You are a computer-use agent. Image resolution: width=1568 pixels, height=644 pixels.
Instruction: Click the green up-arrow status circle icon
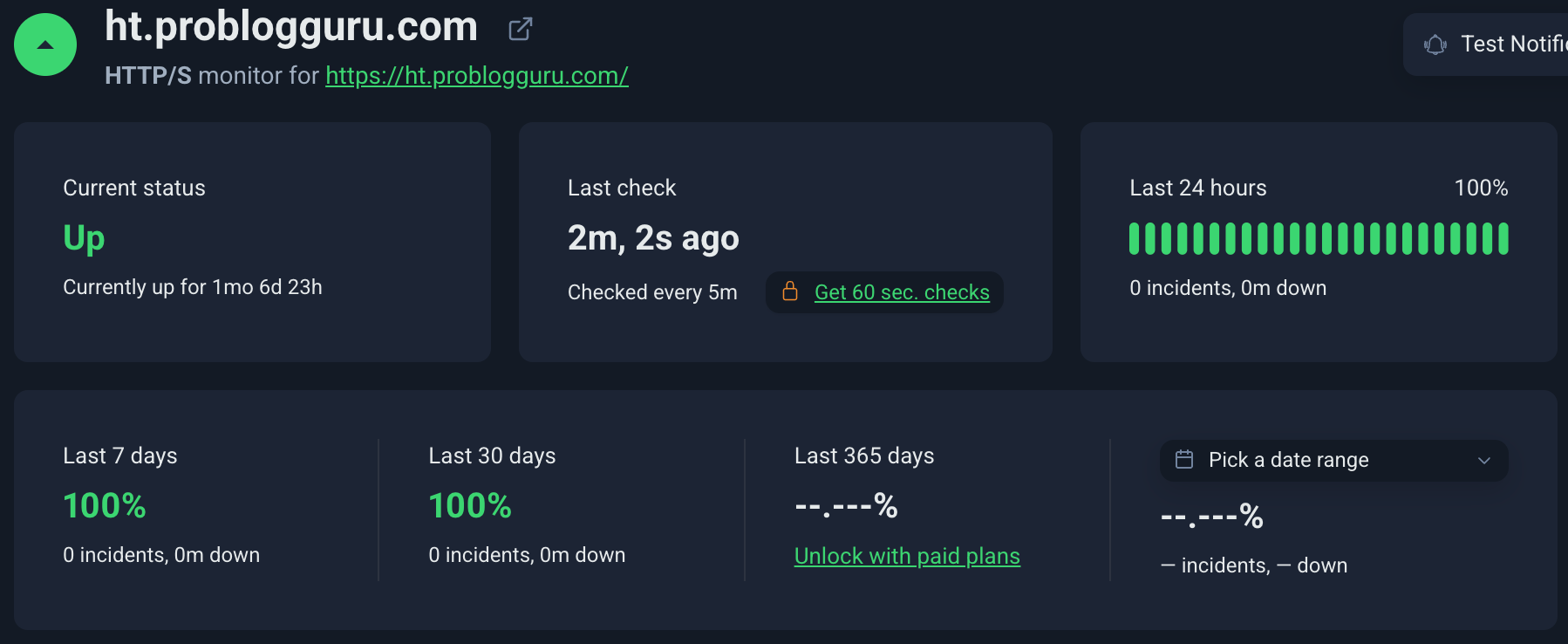pyautogui.click(x=45, y=45)
